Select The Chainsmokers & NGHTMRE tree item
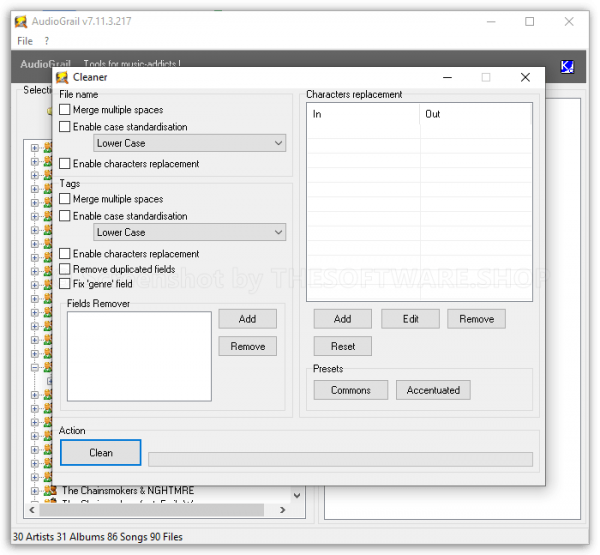This screenshot has width=600, height=555. (x=128, y=490)
